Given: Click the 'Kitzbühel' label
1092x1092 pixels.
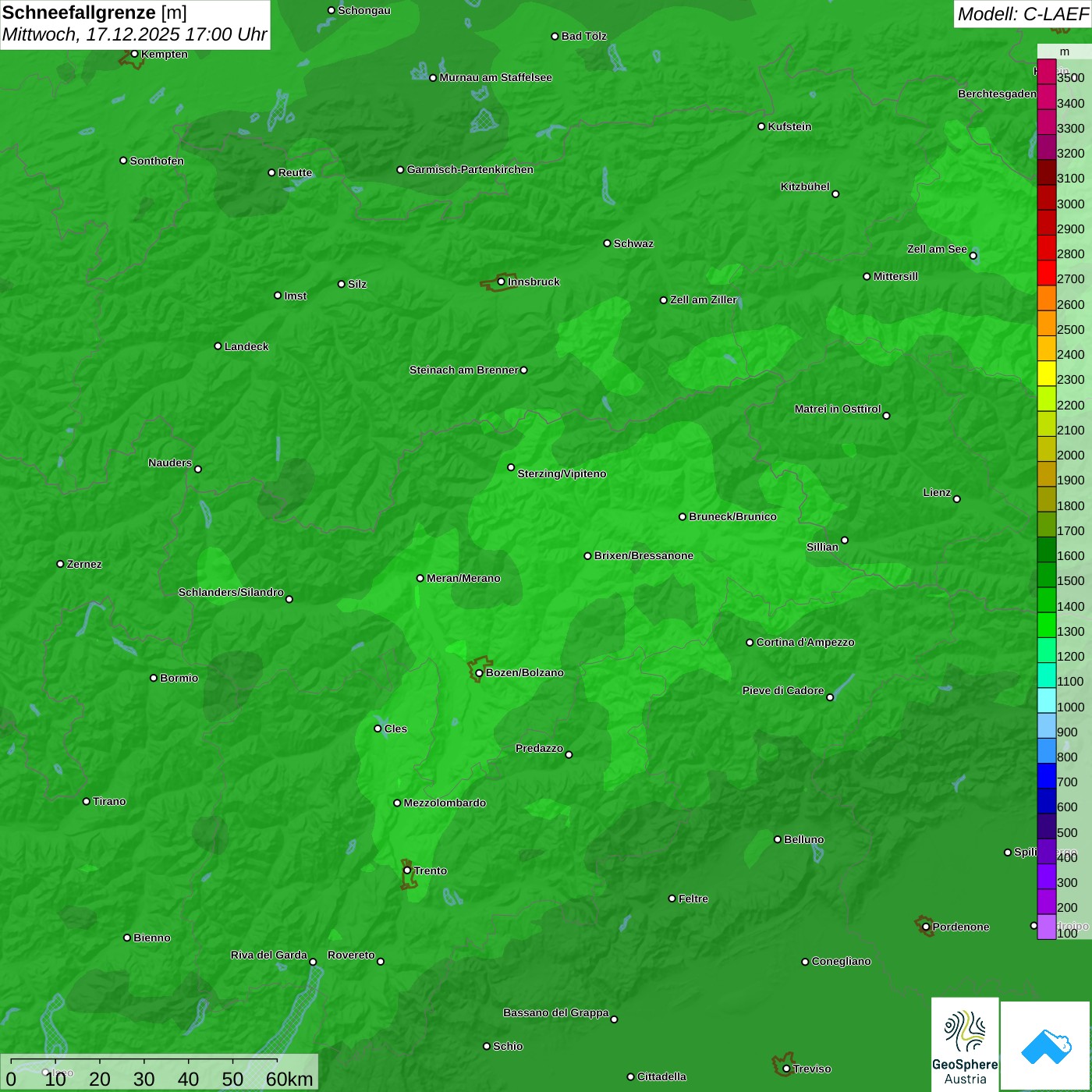Looking at the screenshot, I should point(805,186).
